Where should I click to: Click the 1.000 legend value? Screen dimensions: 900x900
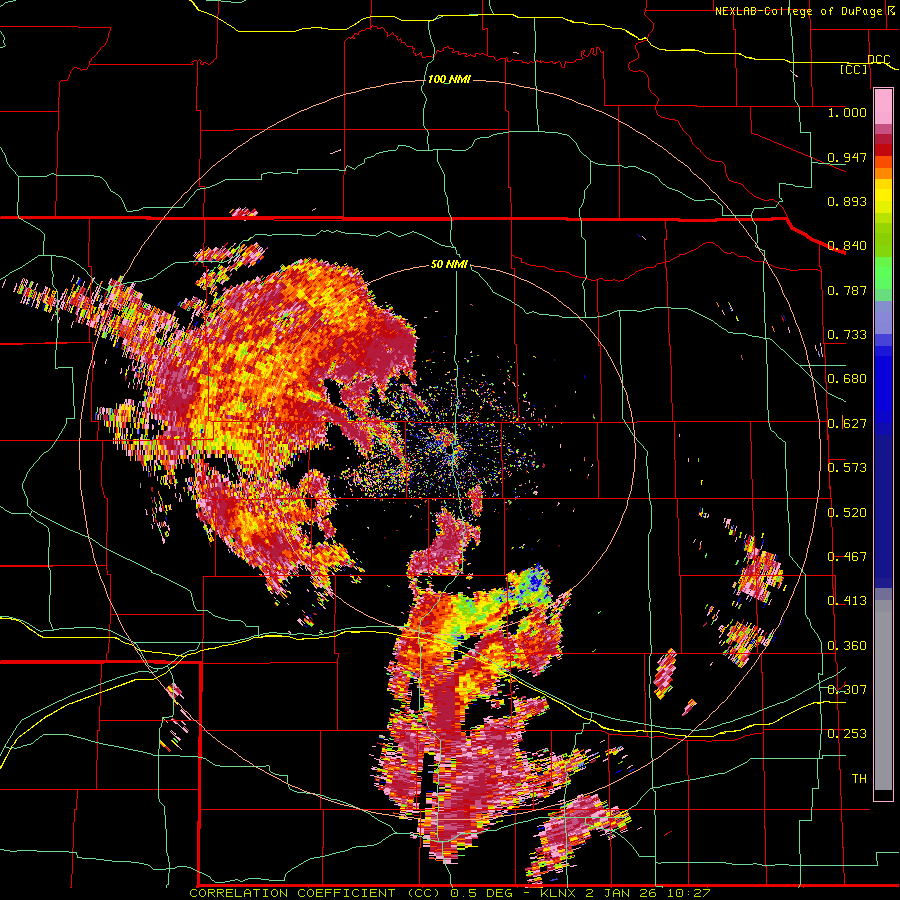click(x=847, y=112)
